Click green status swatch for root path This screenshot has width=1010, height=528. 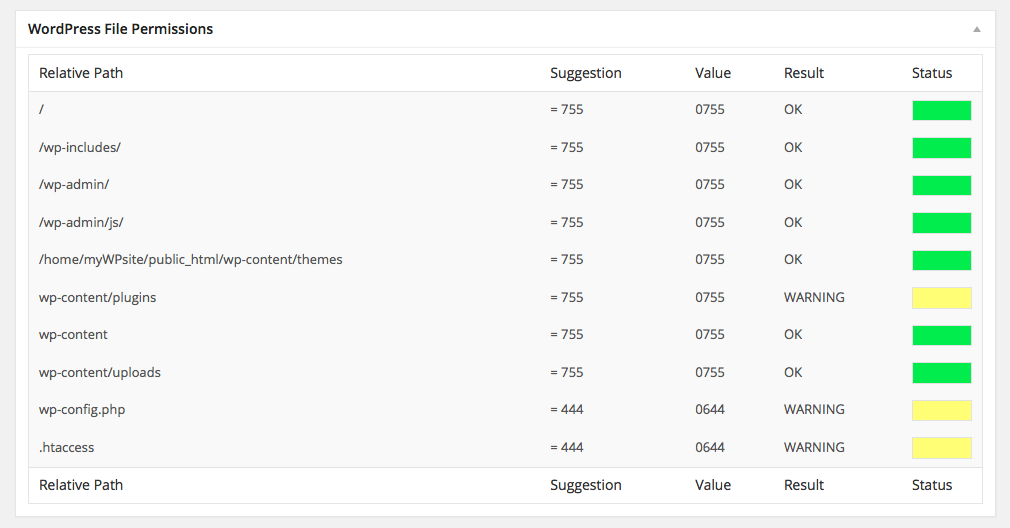click(x=941, y=110)
